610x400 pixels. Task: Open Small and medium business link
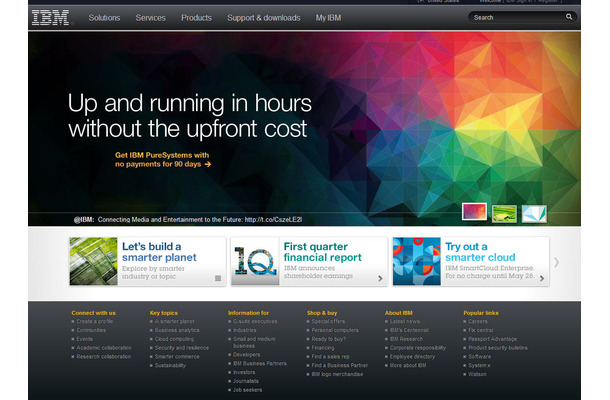point(254,342)
